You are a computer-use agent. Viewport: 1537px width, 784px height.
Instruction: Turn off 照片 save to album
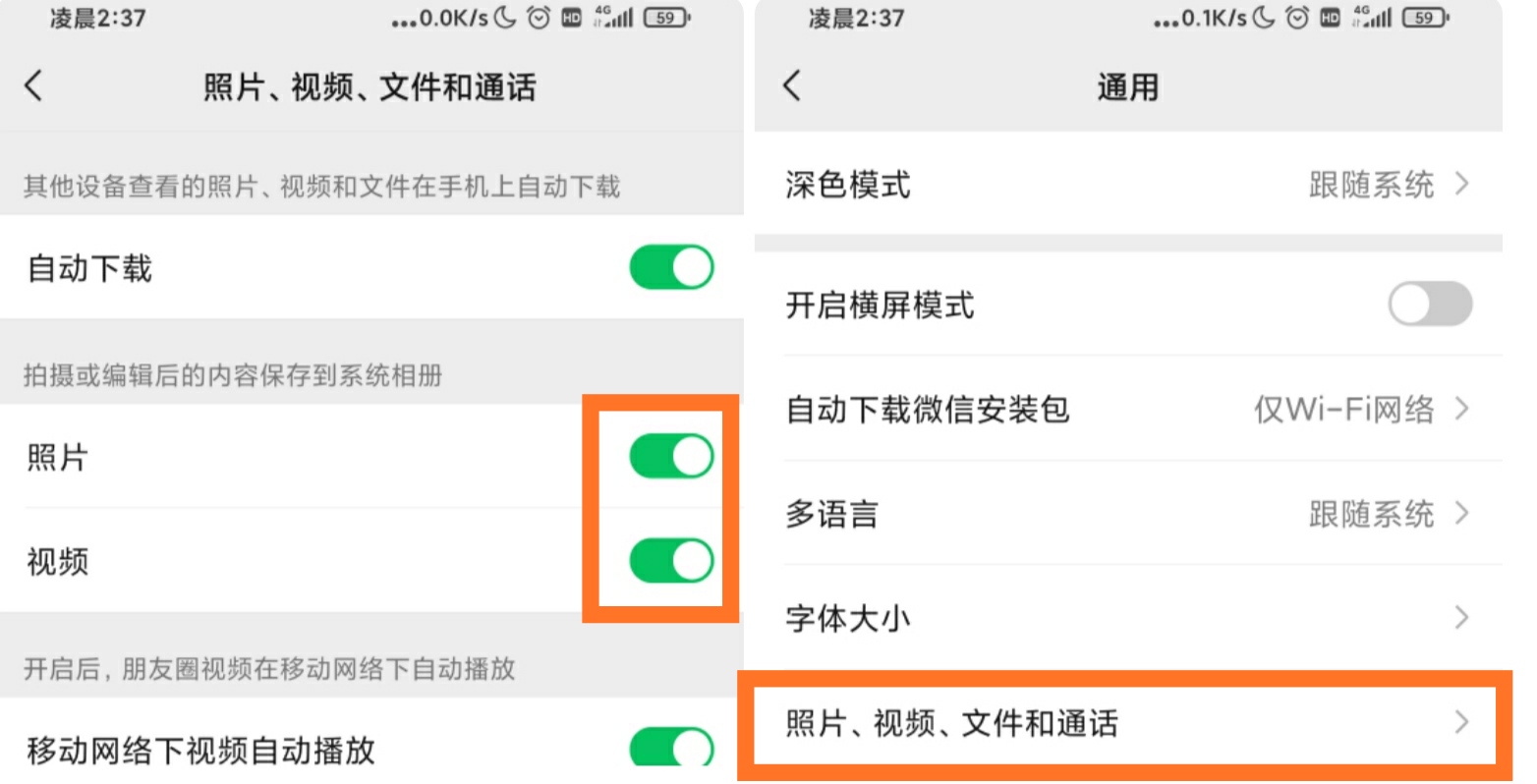672,457
